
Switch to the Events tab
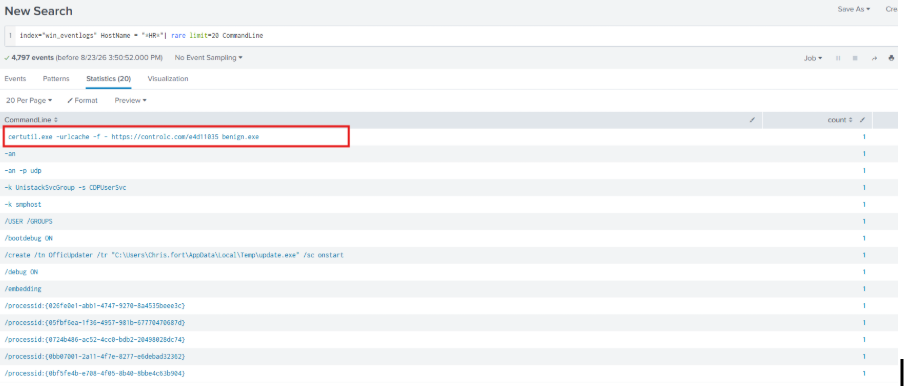[15, 78]
